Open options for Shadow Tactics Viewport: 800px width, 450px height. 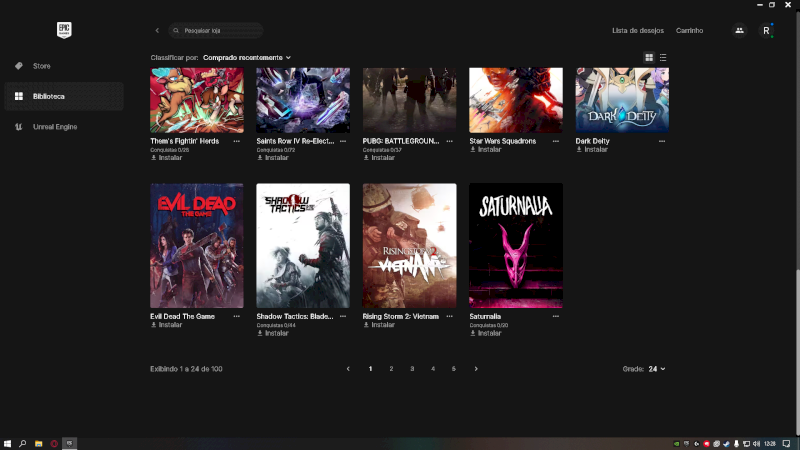(x=343, y=316)
